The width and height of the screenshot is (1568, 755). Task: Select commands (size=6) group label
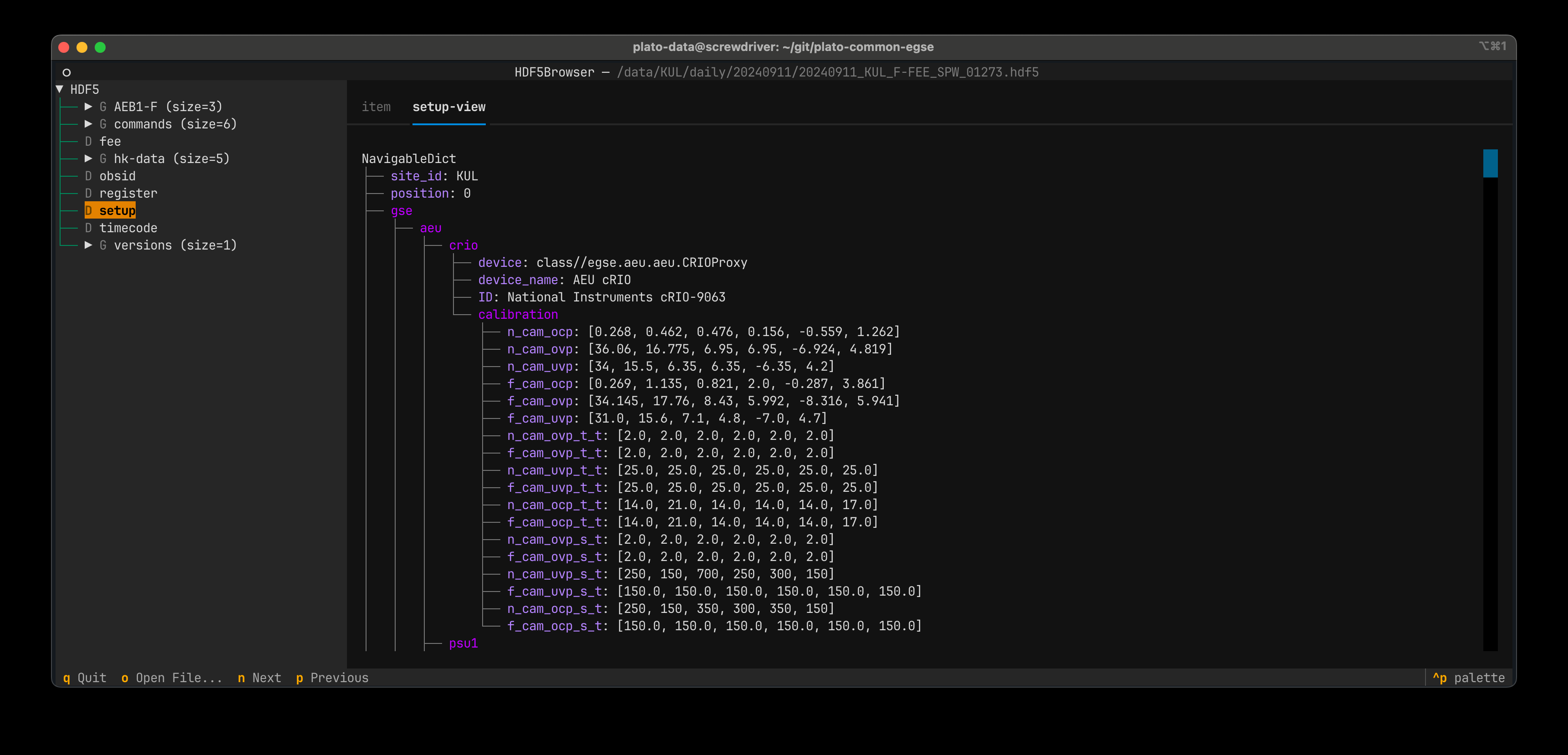[175, 124]
